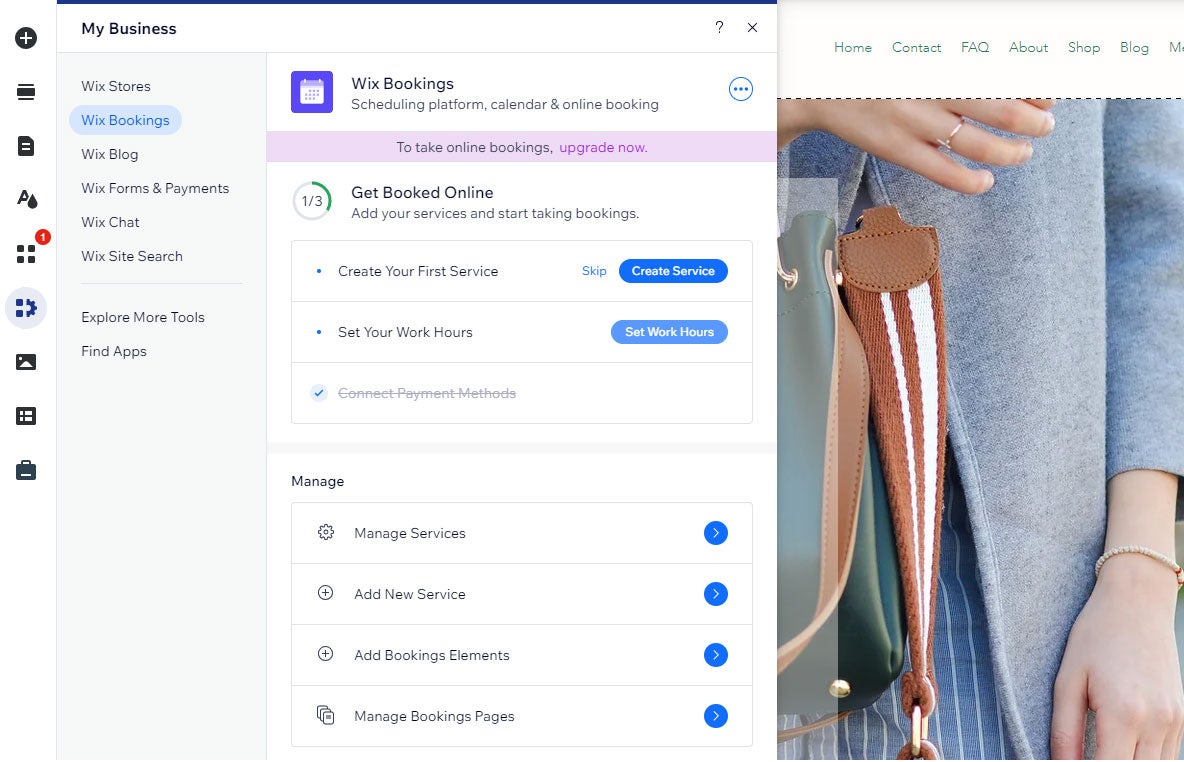
Task: Click the Blog link in site menu
Action: pyautogui.click(x=1134, y=48)
